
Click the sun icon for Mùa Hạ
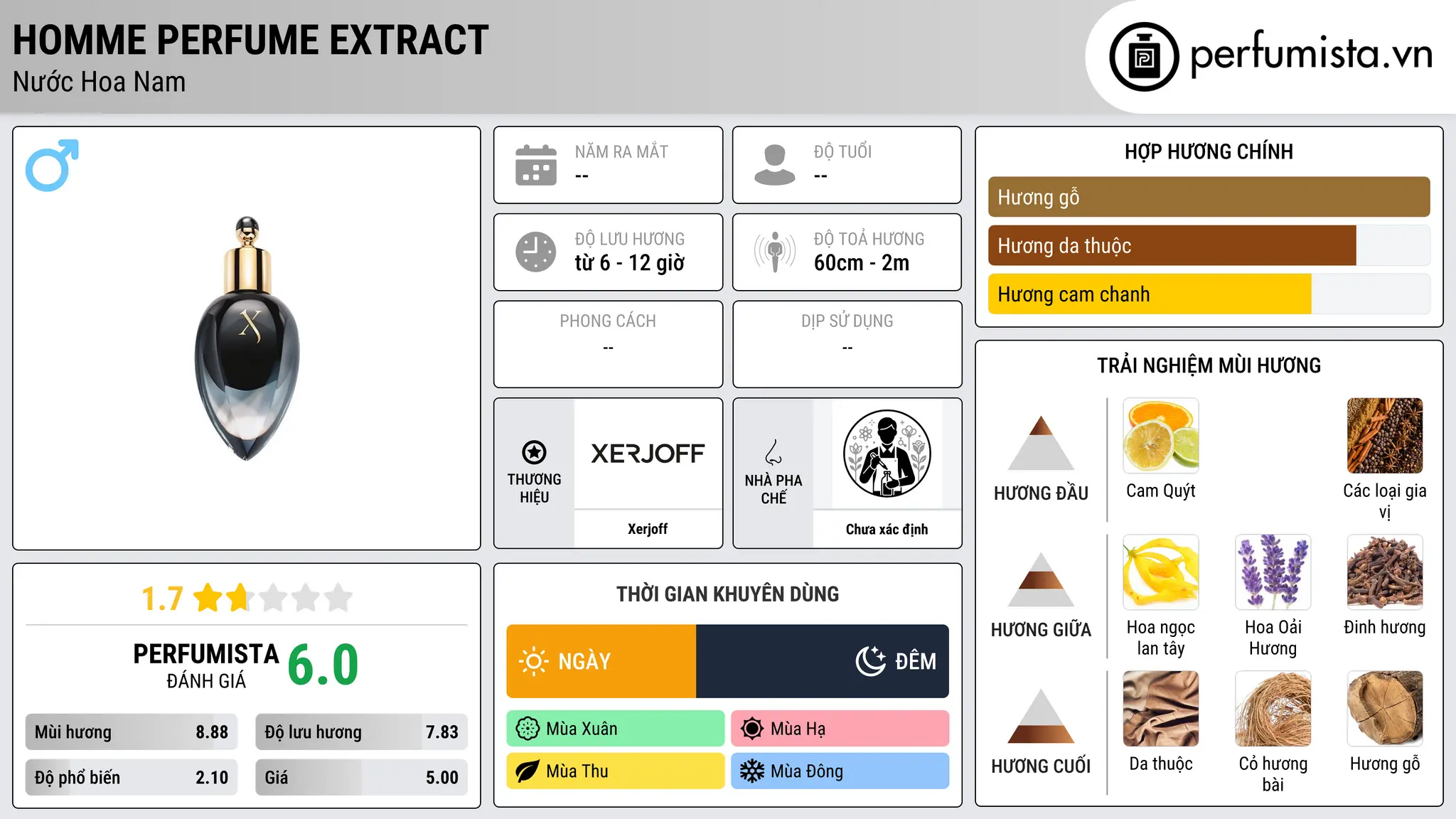point(752,729)
